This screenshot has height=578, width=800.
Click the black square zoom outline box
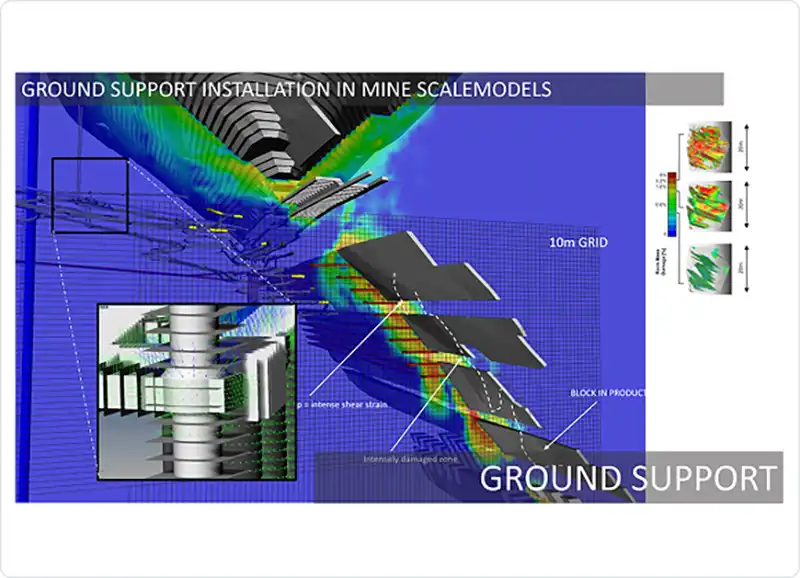pos(90,195)
